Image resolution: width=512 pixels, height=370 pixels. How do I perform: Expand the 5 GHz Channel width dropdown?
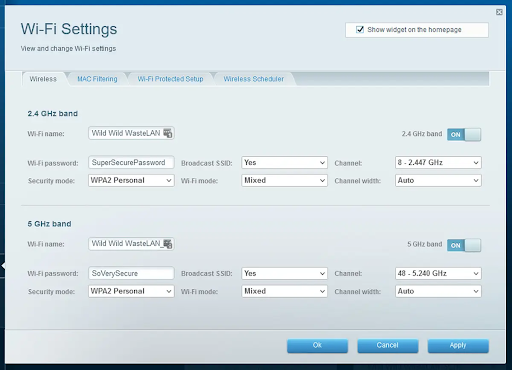click(438, 291)
